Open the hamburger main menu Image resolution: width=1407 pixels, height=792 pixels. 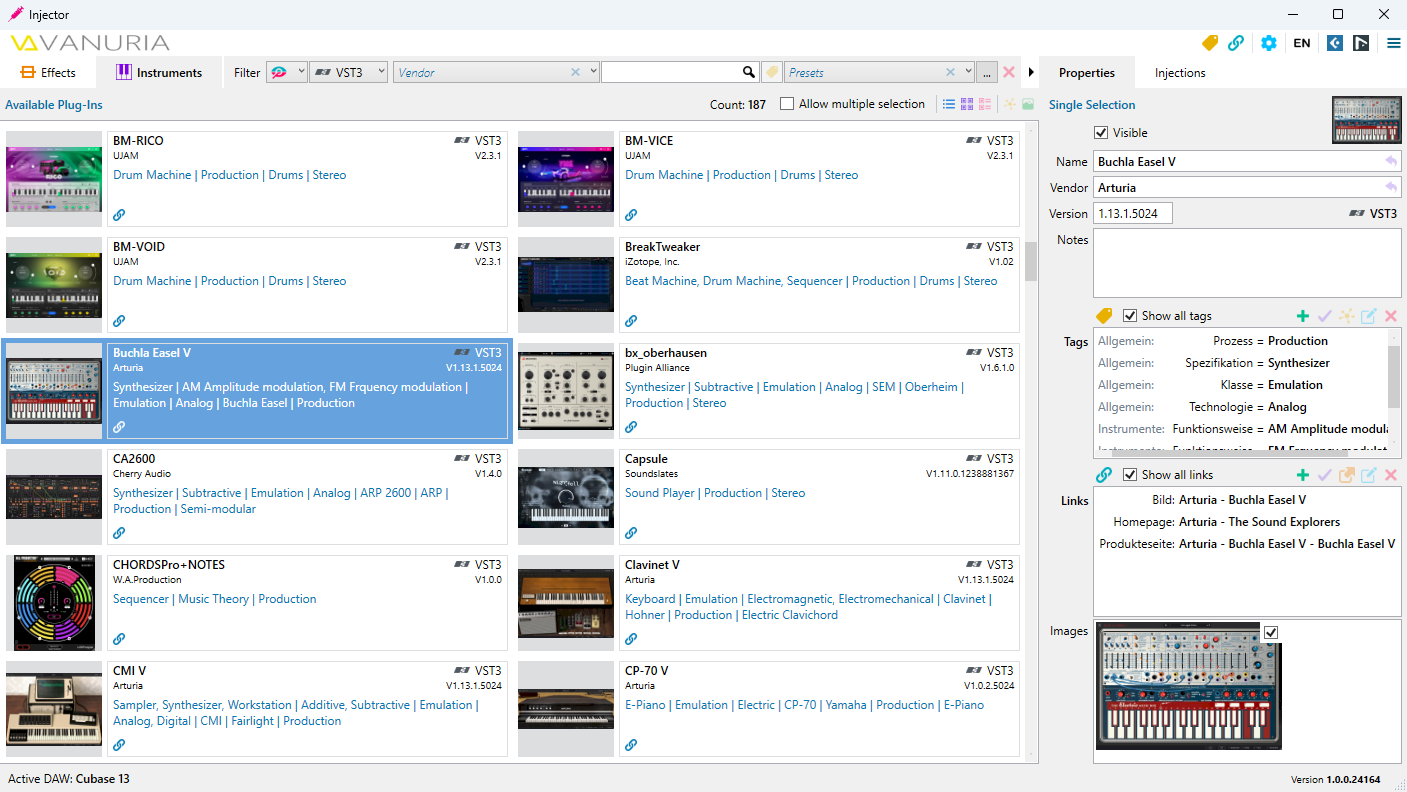pyautogui.click(x=1394, y=43)
